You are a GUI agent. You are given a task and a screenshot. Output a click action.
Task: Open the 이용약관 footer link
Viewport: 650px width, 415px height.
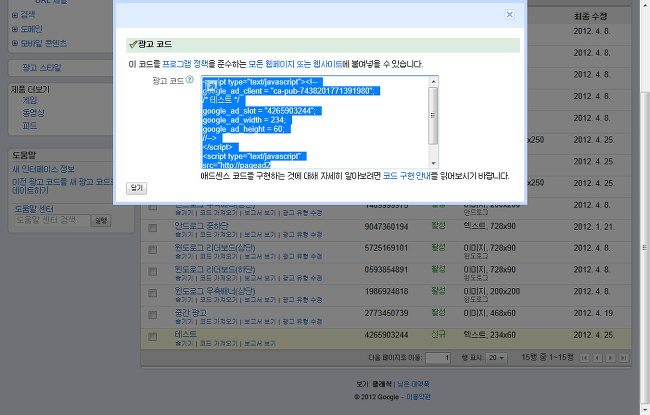tap(418, 397)
